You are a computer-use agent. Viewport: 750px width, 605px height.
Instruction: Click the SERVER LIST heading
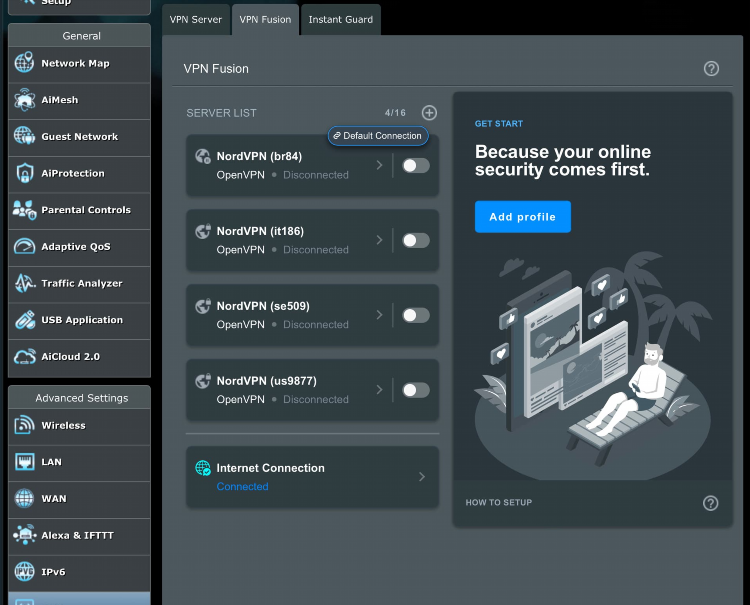click(x=221, y=113)
